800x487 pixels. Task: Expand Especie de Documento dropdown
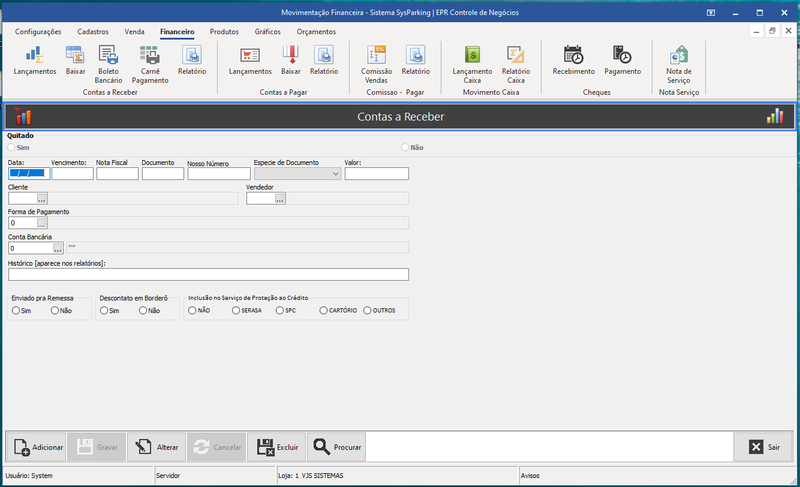click(x=335, y=174)
